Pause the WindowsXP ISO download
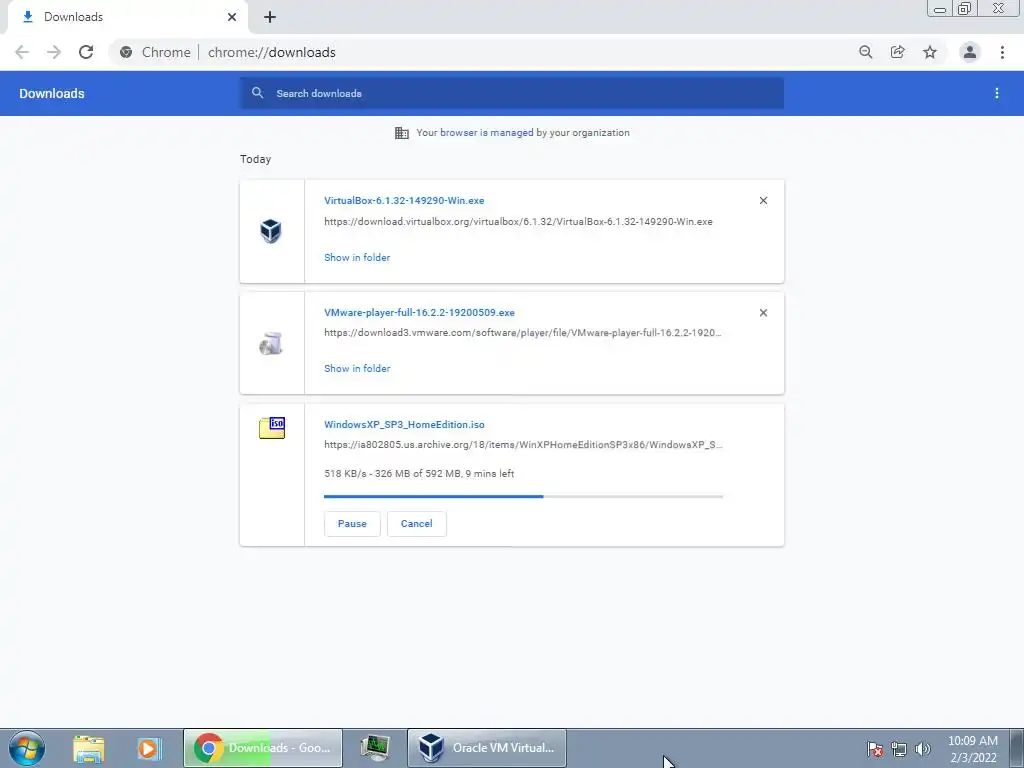Image resolution: width=1024 pixels, height=768 pixels. (x=352, y=524)
